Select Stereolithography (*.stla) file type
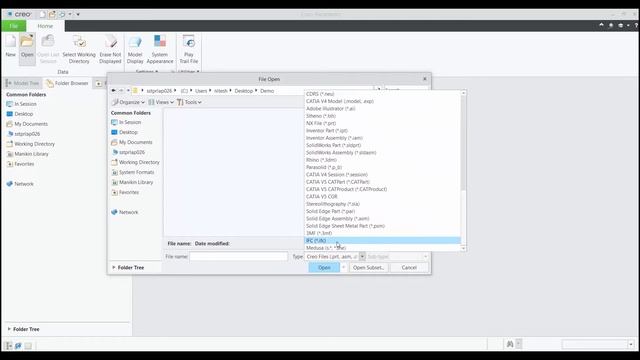Viewport: 640px width, 360px height. 382,204
